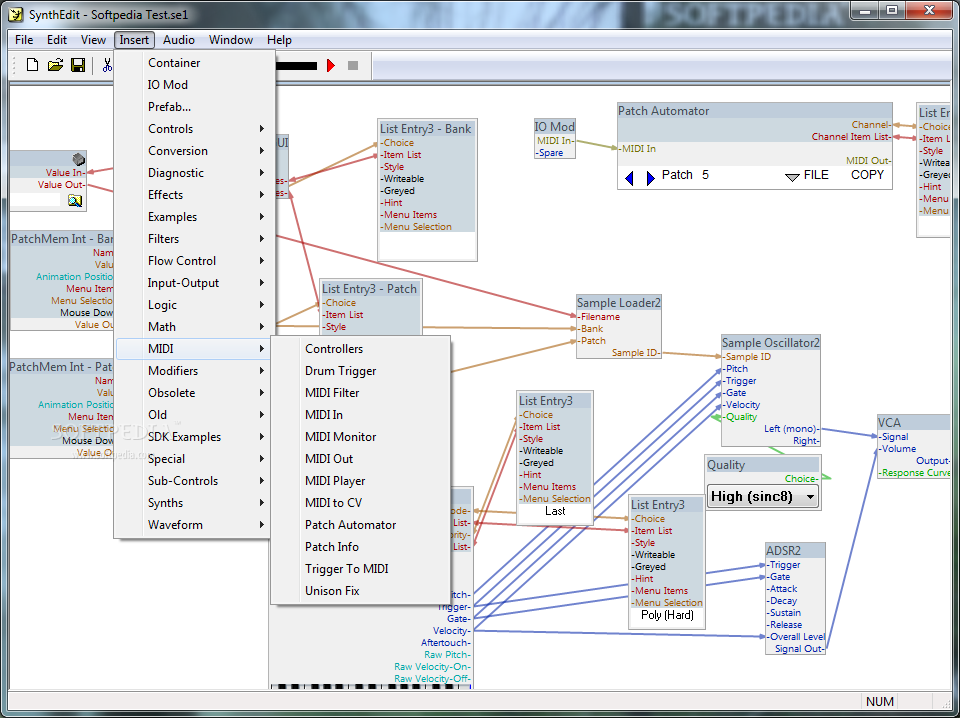Screen dimensions: 960x718
Task: Insert Drum Trigger from the MIDI submenu
Action: click(x=361, y=371)
